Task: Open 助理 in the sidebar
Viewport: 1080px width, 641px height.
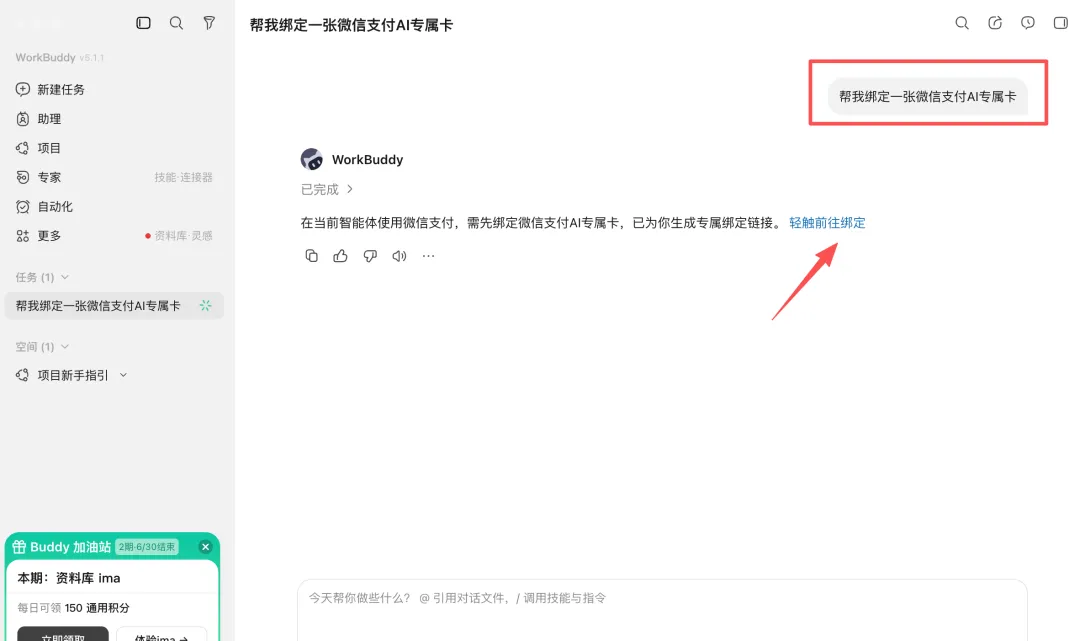Action: [49, 119]
